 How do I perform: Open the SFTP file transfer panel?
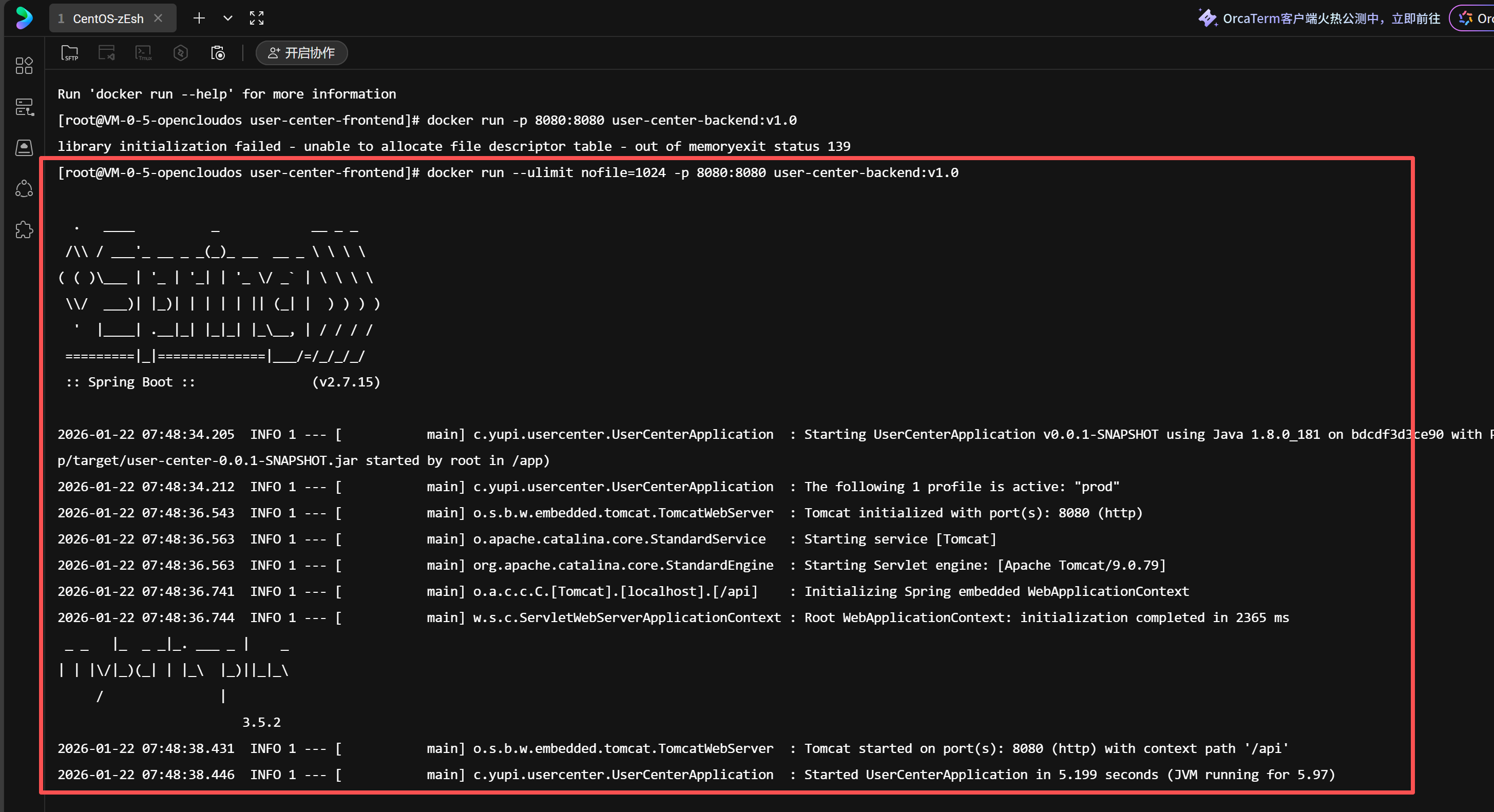pyautogui.click(x=70, y=53)
